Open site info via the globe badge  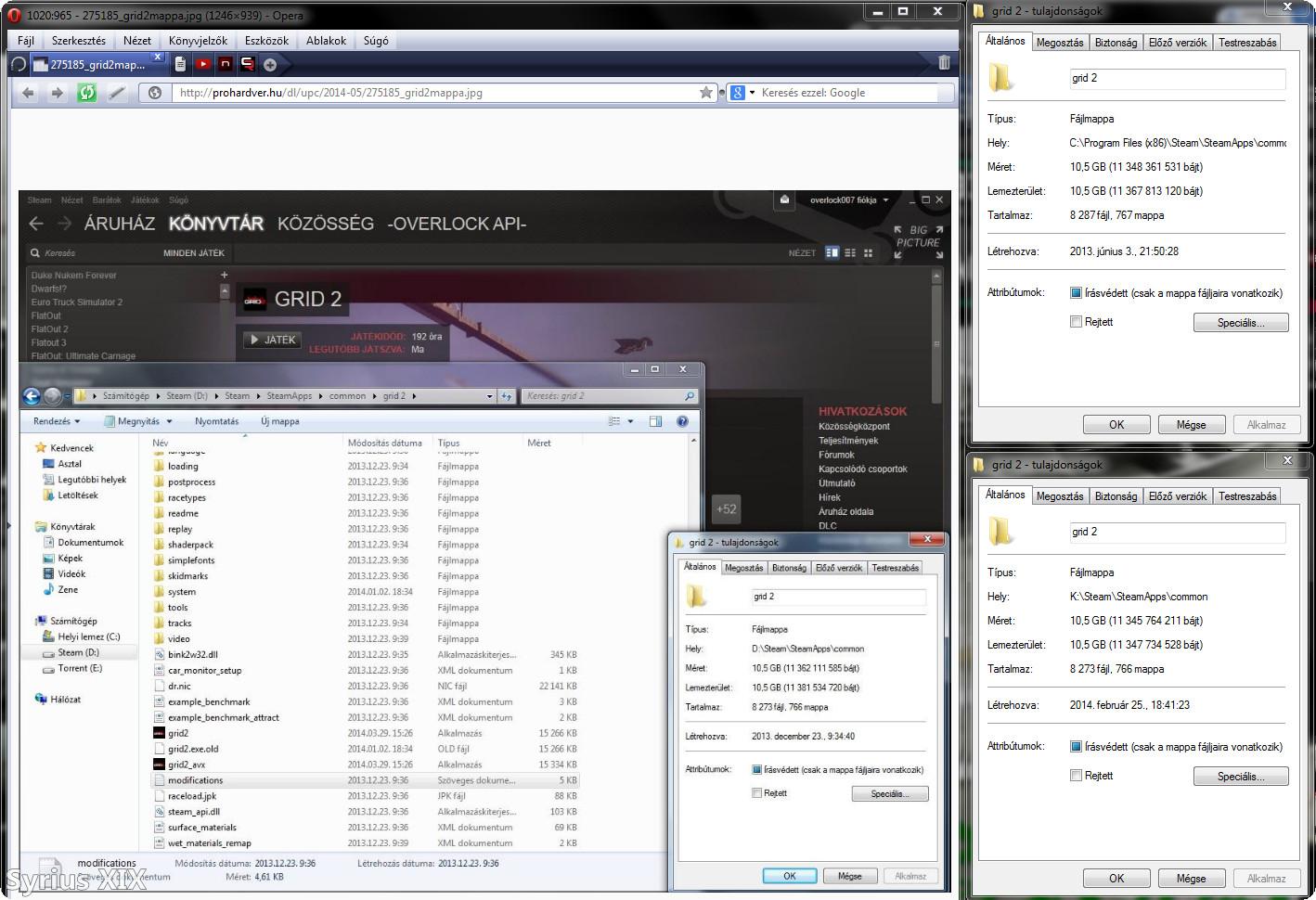(155, 93)
